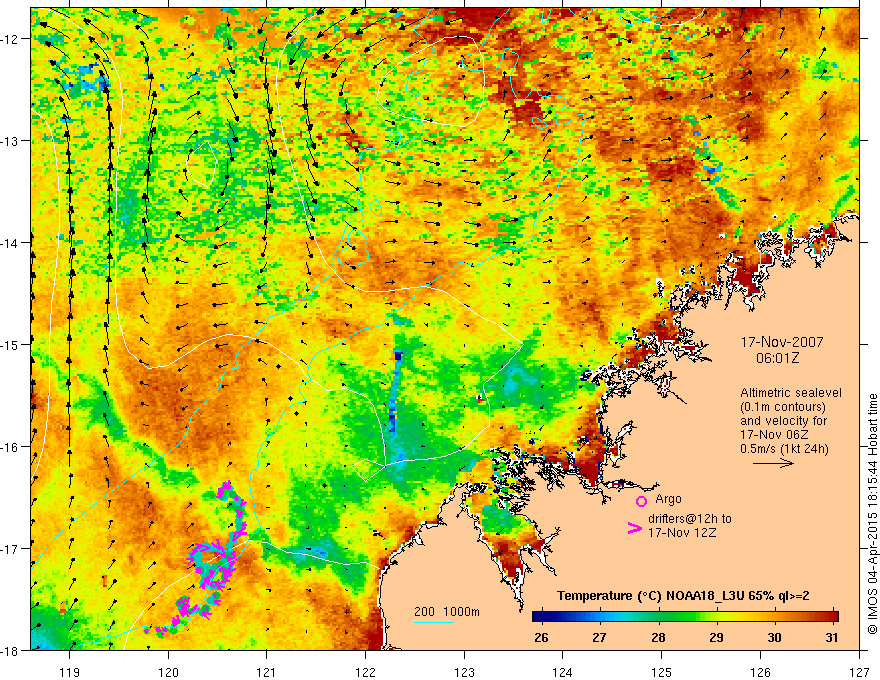
Task: Click longitude axis label 125
Action: coord(662,672)
